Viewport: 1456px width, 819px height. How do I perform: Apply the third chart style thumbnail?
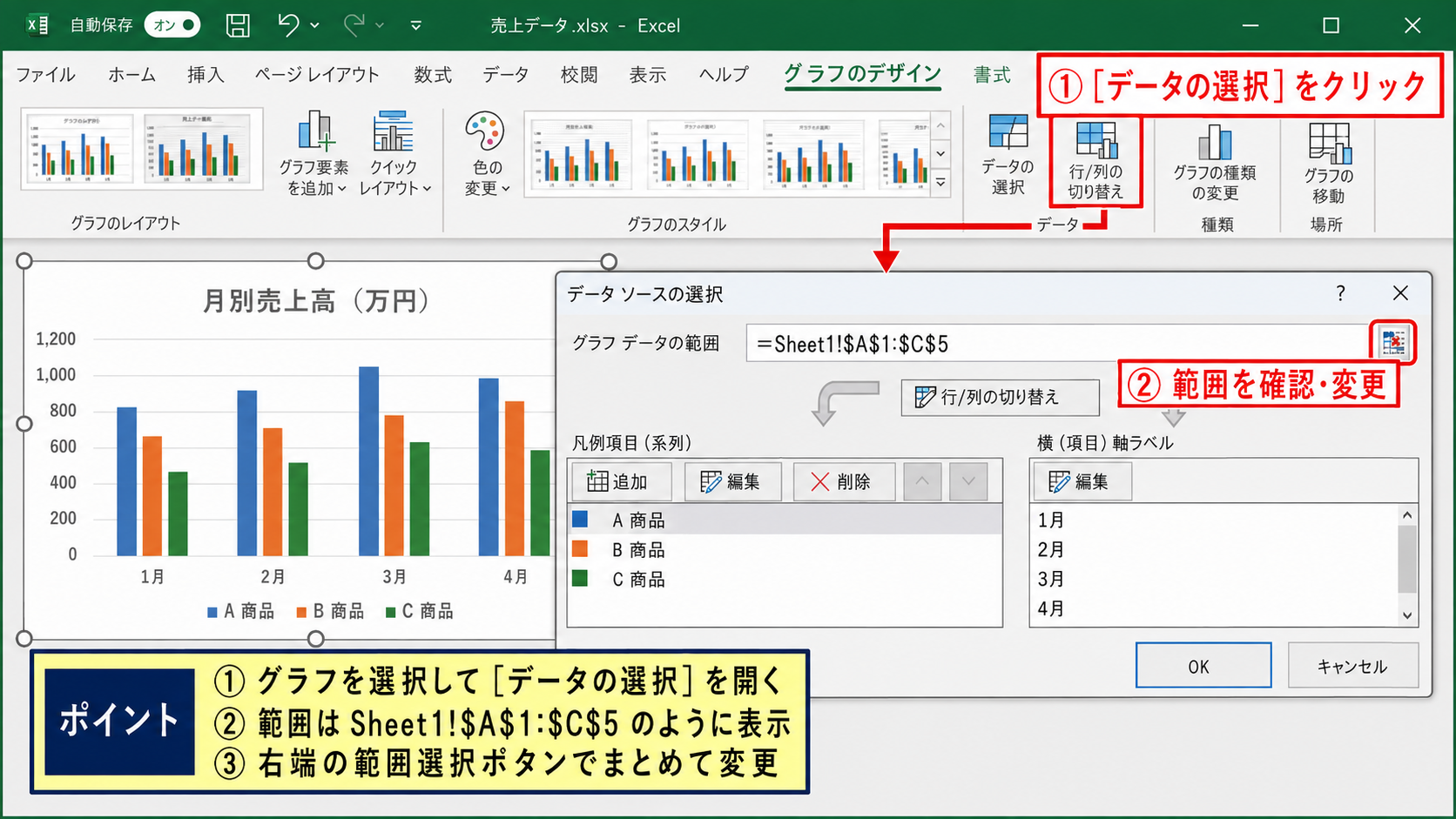814,154
